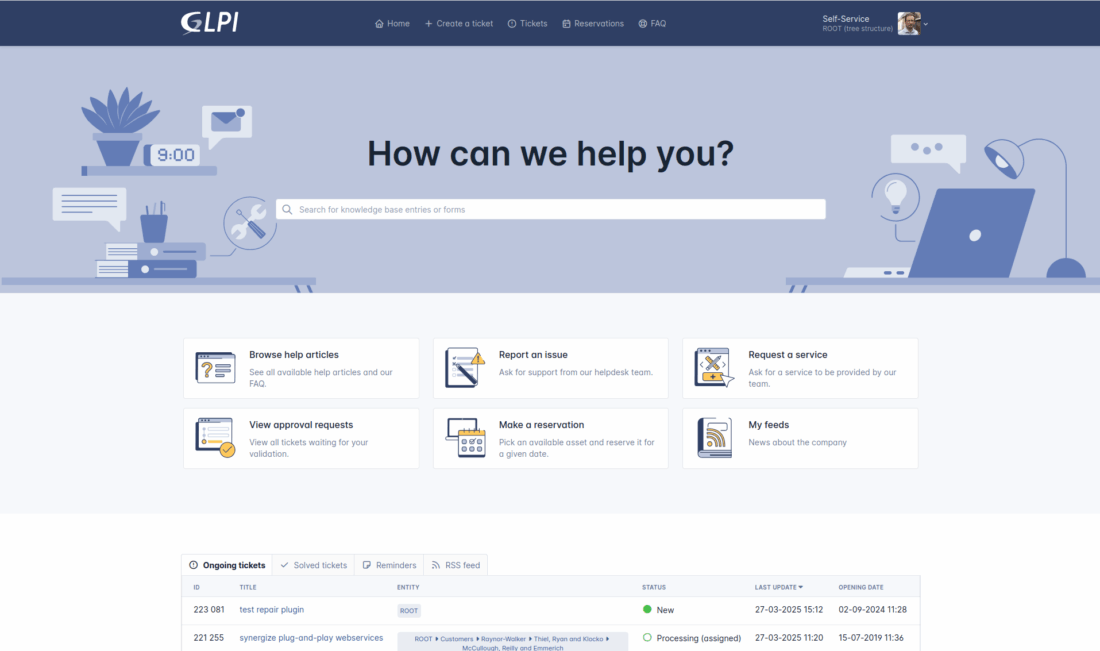Open the Tickets menu item
Image resolution: width=1100 pixels, height=651 pixels.
pyautogui.click(x=528, y=23)
